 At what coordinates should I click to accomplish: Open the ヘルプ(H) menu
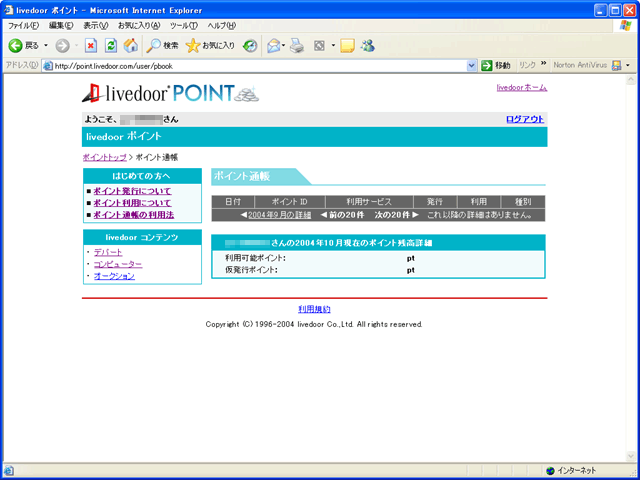point(222,26)
